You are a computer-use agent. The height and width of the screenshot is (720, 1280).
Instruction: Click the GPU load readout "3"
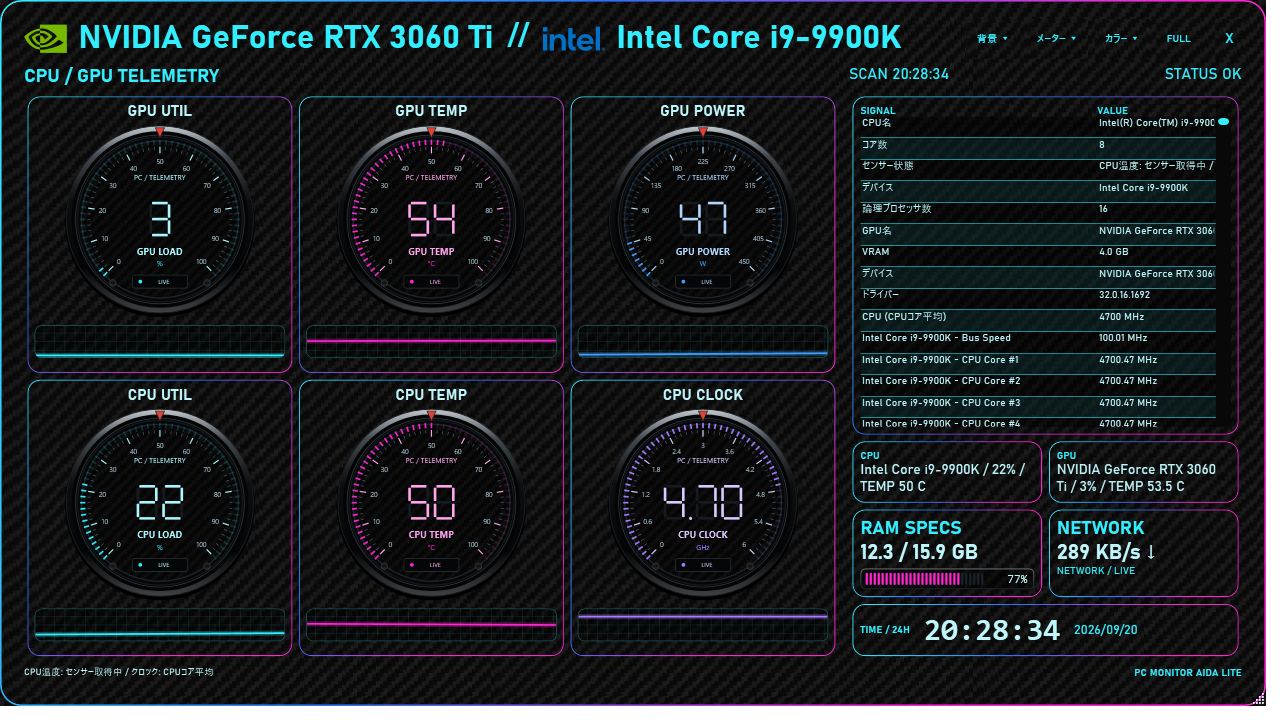[160, 219]
